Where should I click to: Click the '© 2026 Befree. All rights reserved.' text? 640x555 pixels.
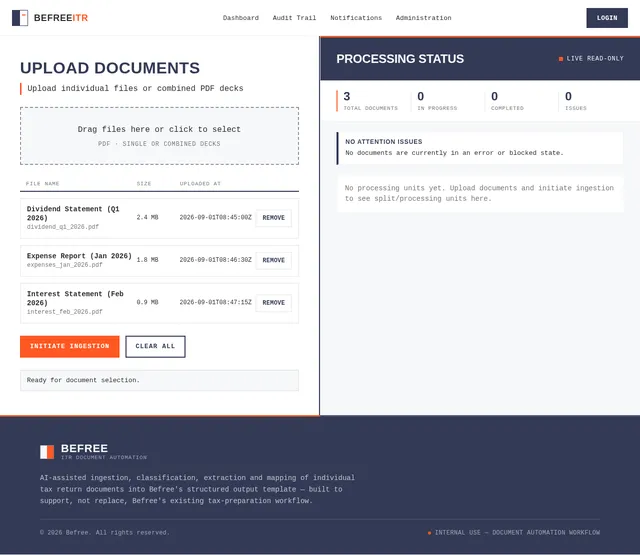(104, 533)
